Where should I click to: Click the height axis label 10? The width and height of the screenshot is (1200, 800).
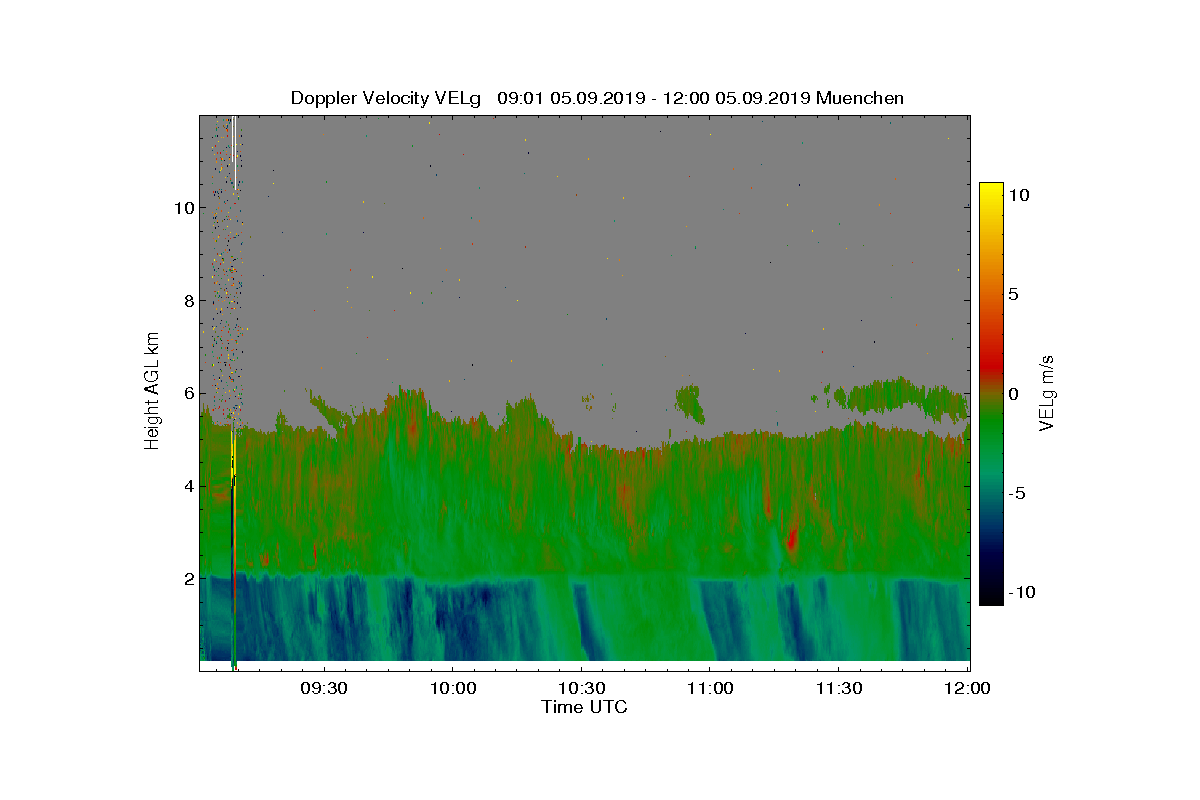[182, 208]
